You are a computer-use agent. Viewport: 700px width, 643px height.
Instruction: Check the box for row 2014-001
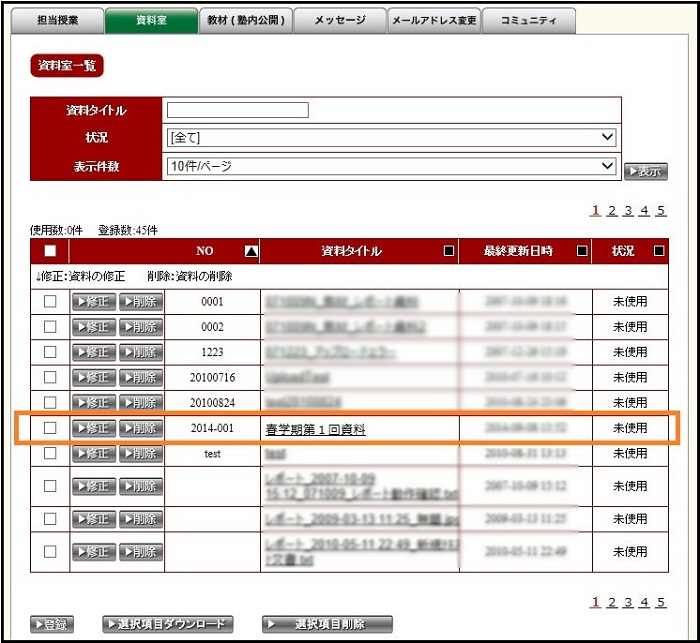coord(49,428)
